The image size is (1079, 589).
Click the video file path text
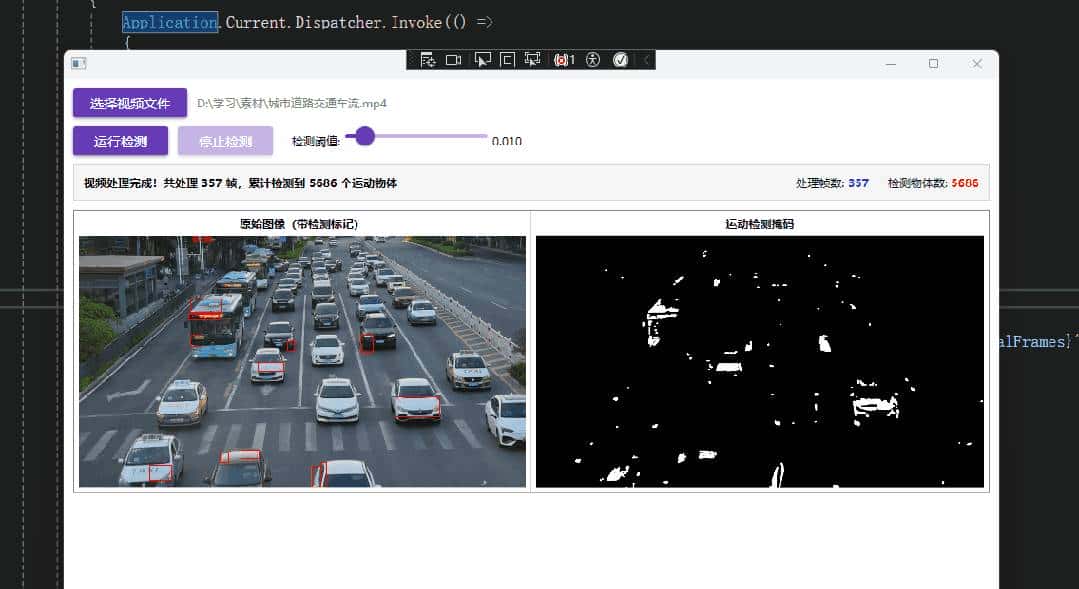point(292,103)
